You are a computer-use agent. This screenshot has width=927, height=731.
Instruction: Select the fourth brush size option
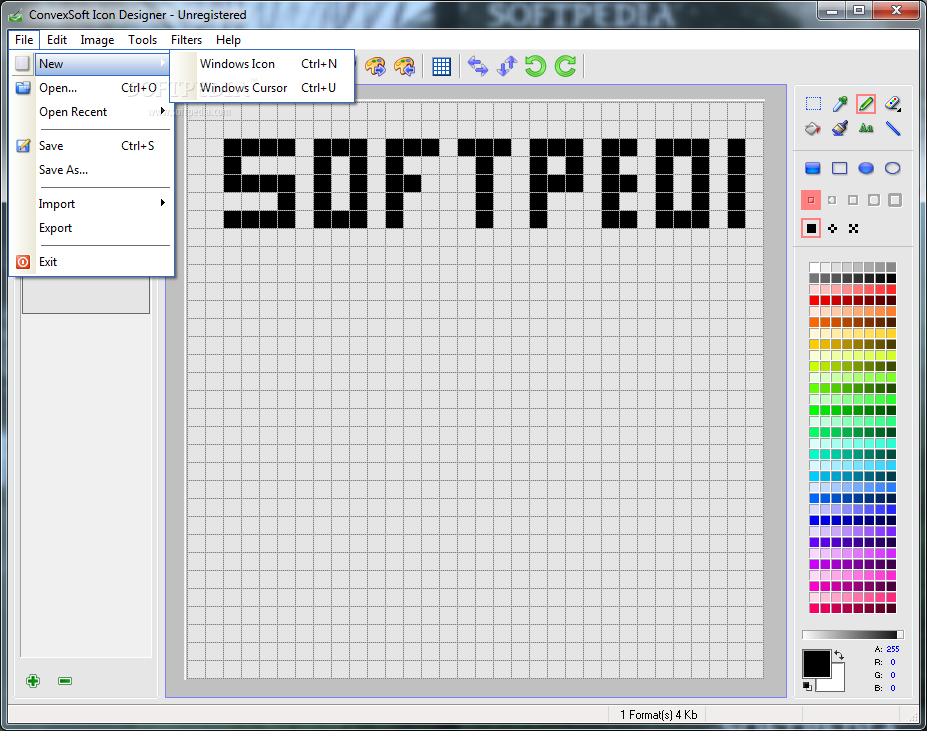[874, 200]
